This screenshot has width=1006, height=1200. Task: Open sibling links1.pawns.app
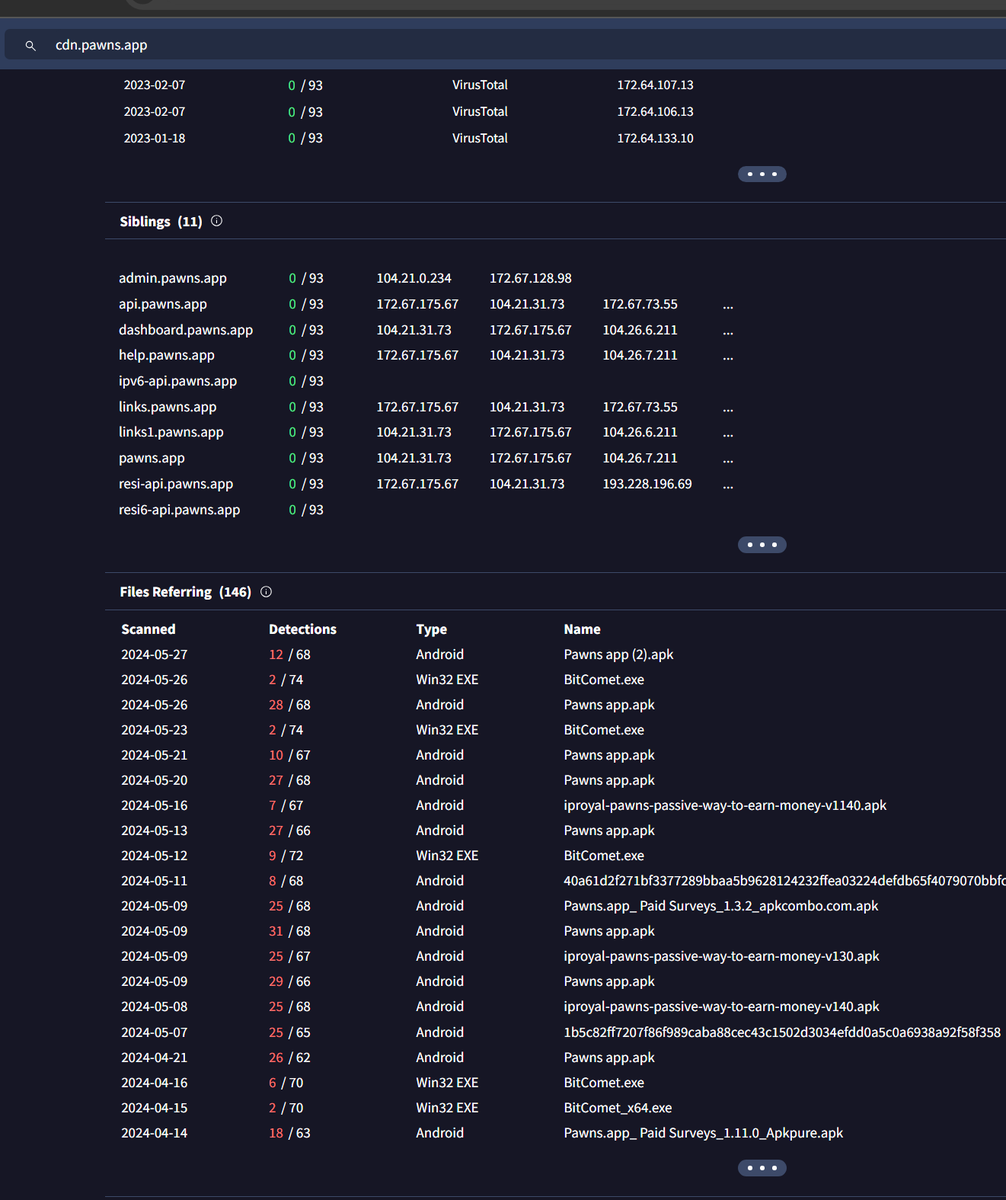click(171, 432)
